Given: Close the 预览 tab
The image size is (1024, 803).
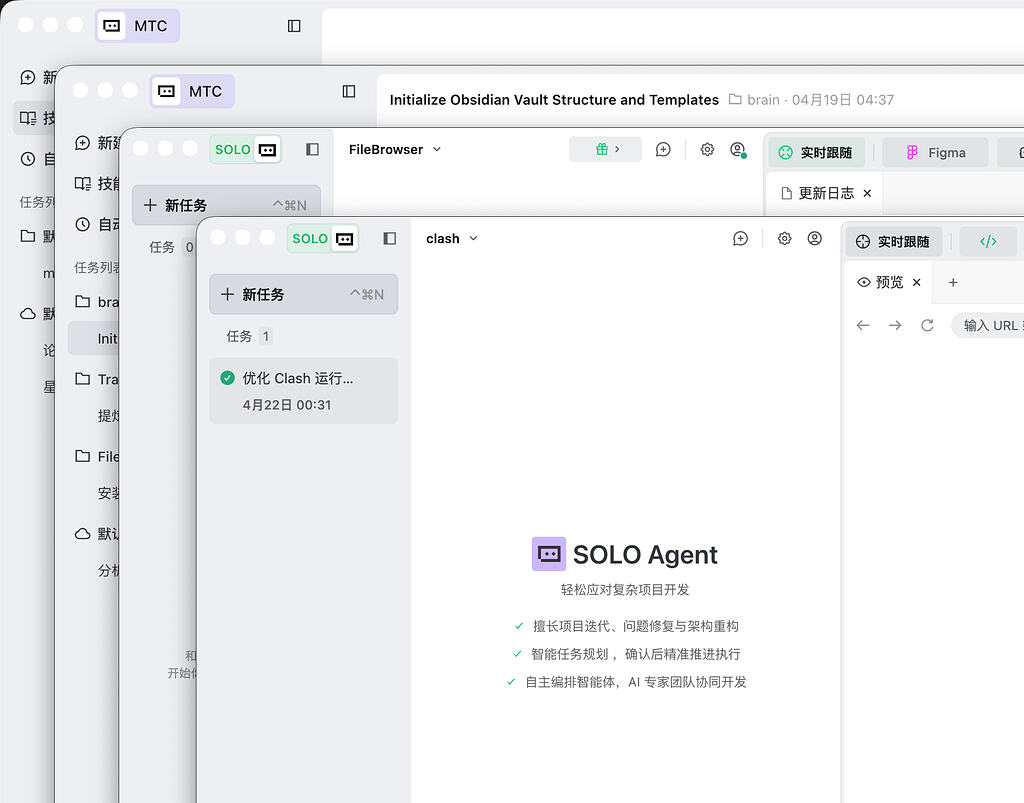Looking at the screenshot, I should pos(917,282).
